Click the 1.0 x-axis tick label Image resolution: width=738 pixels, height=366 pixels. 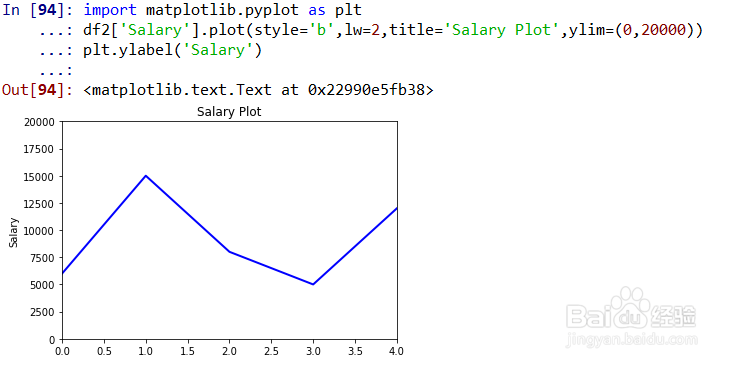pyautogui.click(x=146, y=351)
